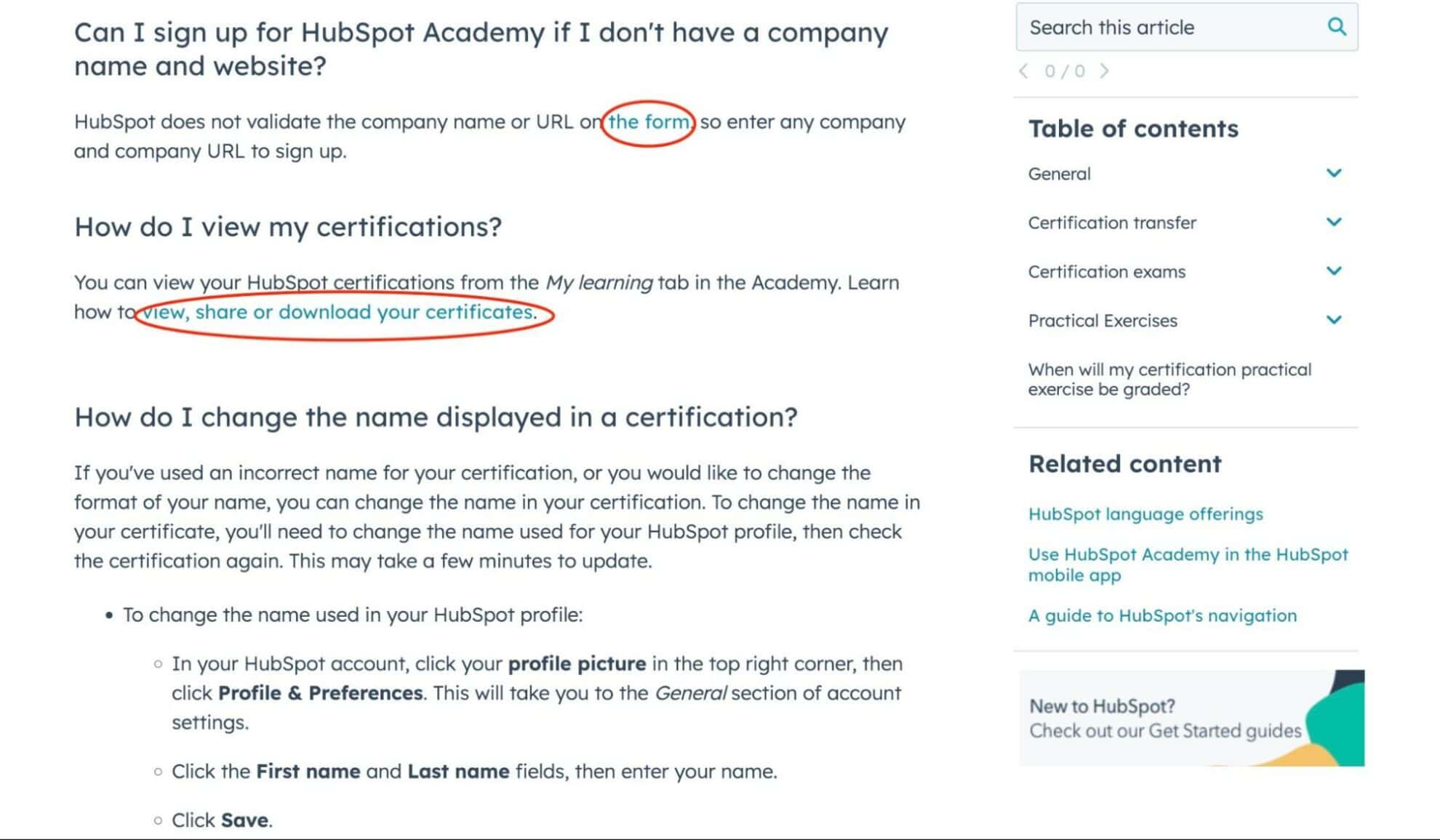Expand the Certification transfer chevron
The width and height of the screenshot is (1440, 840).
(x=1335, y=222)
